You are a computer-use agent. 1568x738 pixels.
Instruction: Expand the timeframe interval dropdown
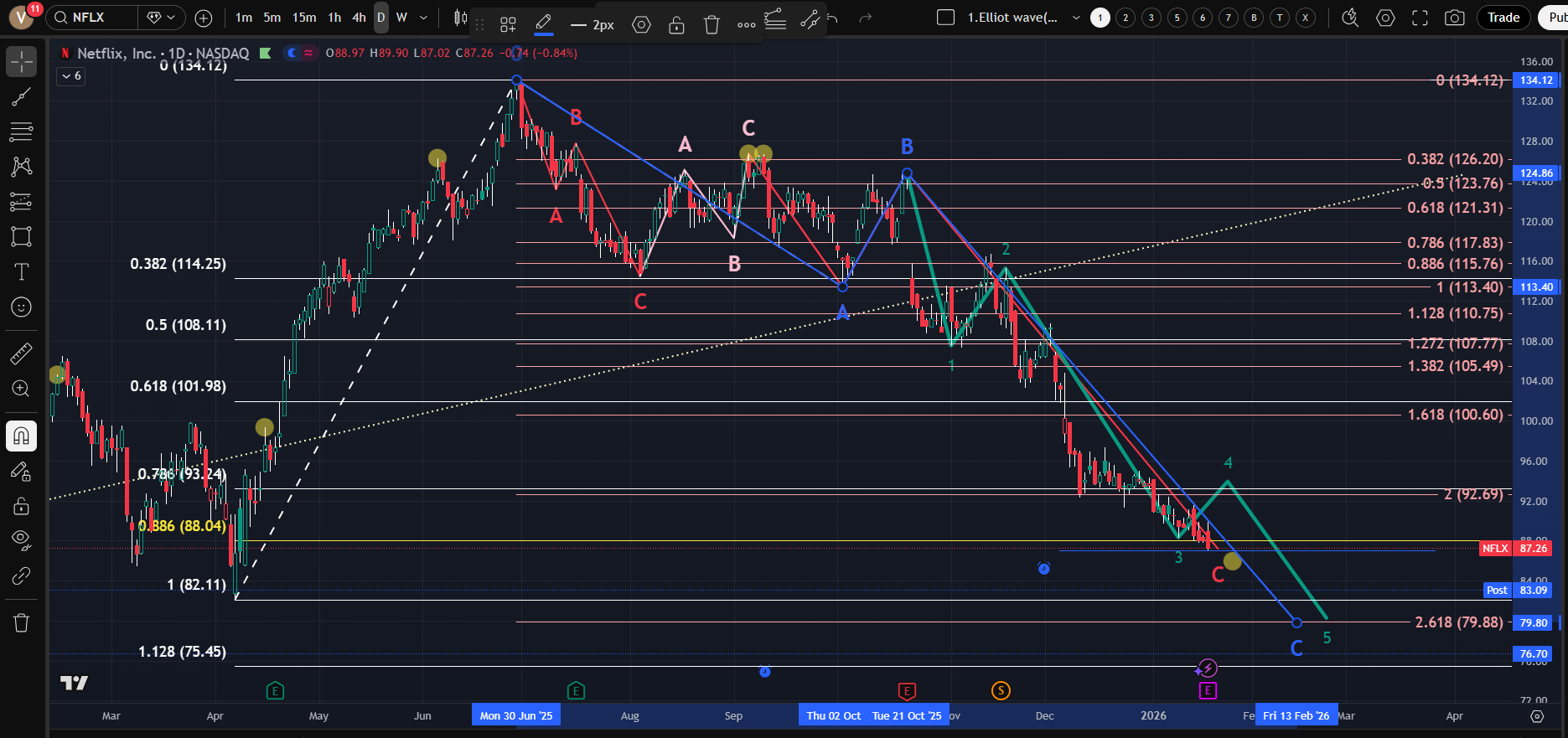click(x=423, y=18)
